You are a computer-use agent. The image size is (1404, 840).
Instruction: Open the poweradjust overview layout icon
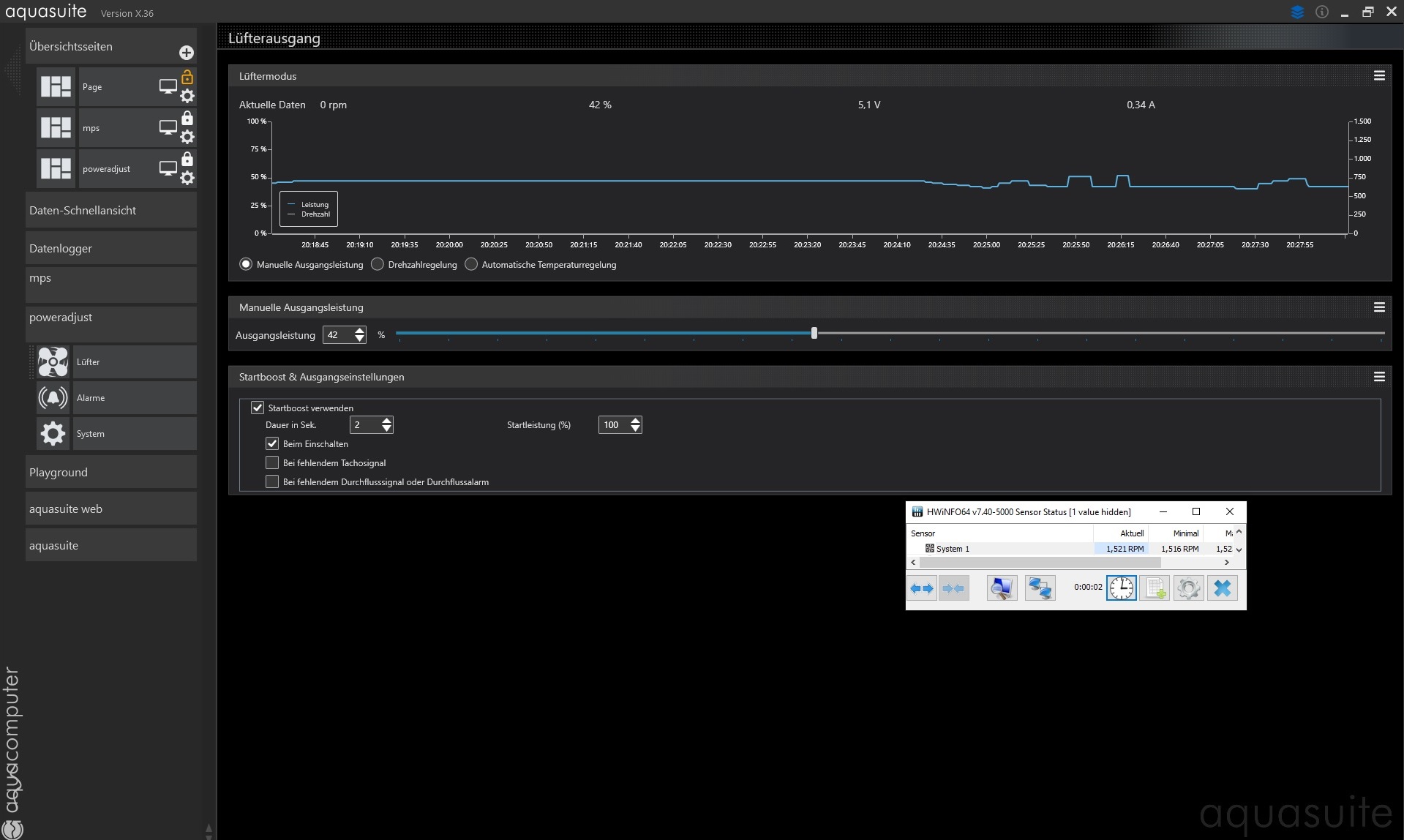(56, 168)
